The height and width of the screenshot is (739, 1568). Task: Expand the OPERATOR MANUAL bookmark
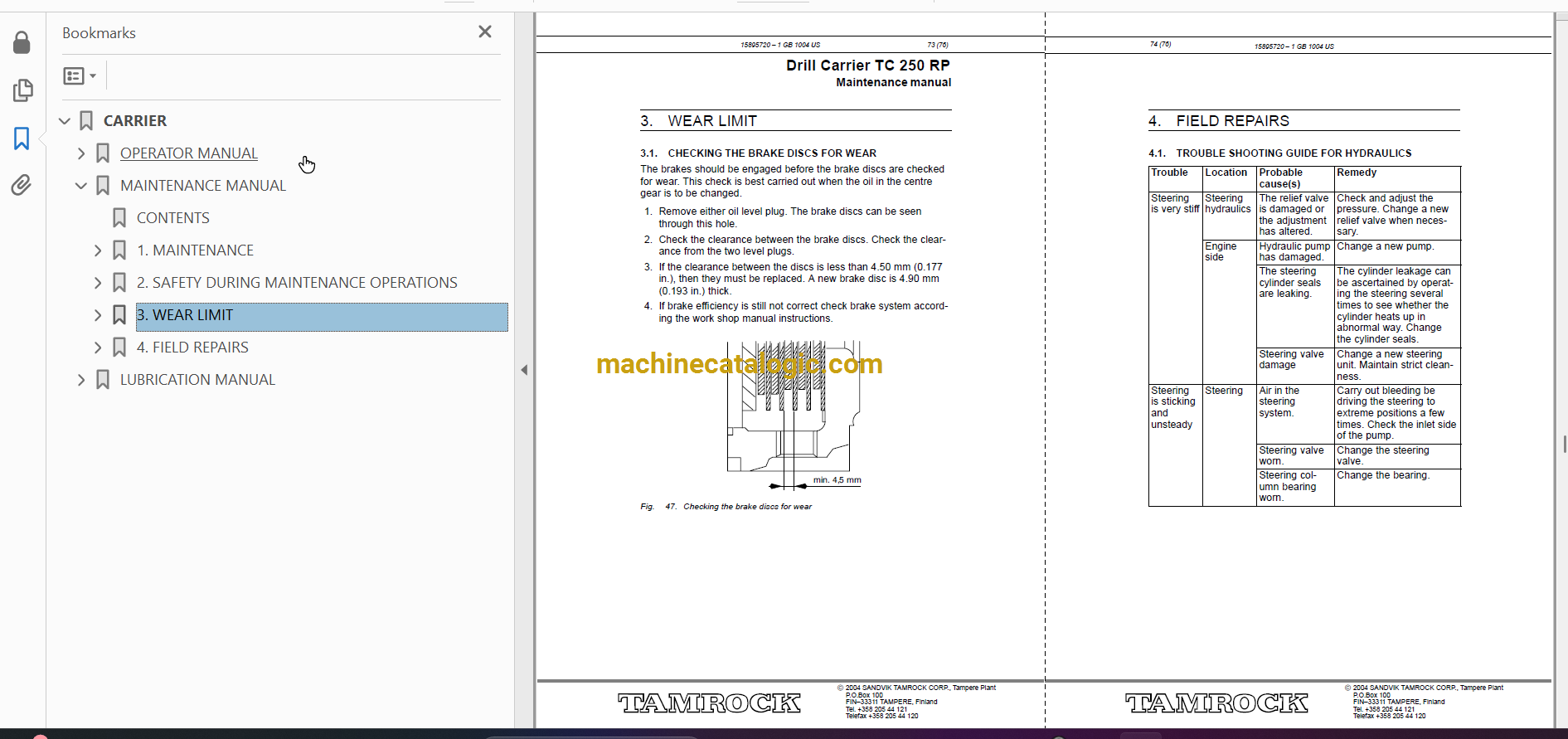click(81, 153)
